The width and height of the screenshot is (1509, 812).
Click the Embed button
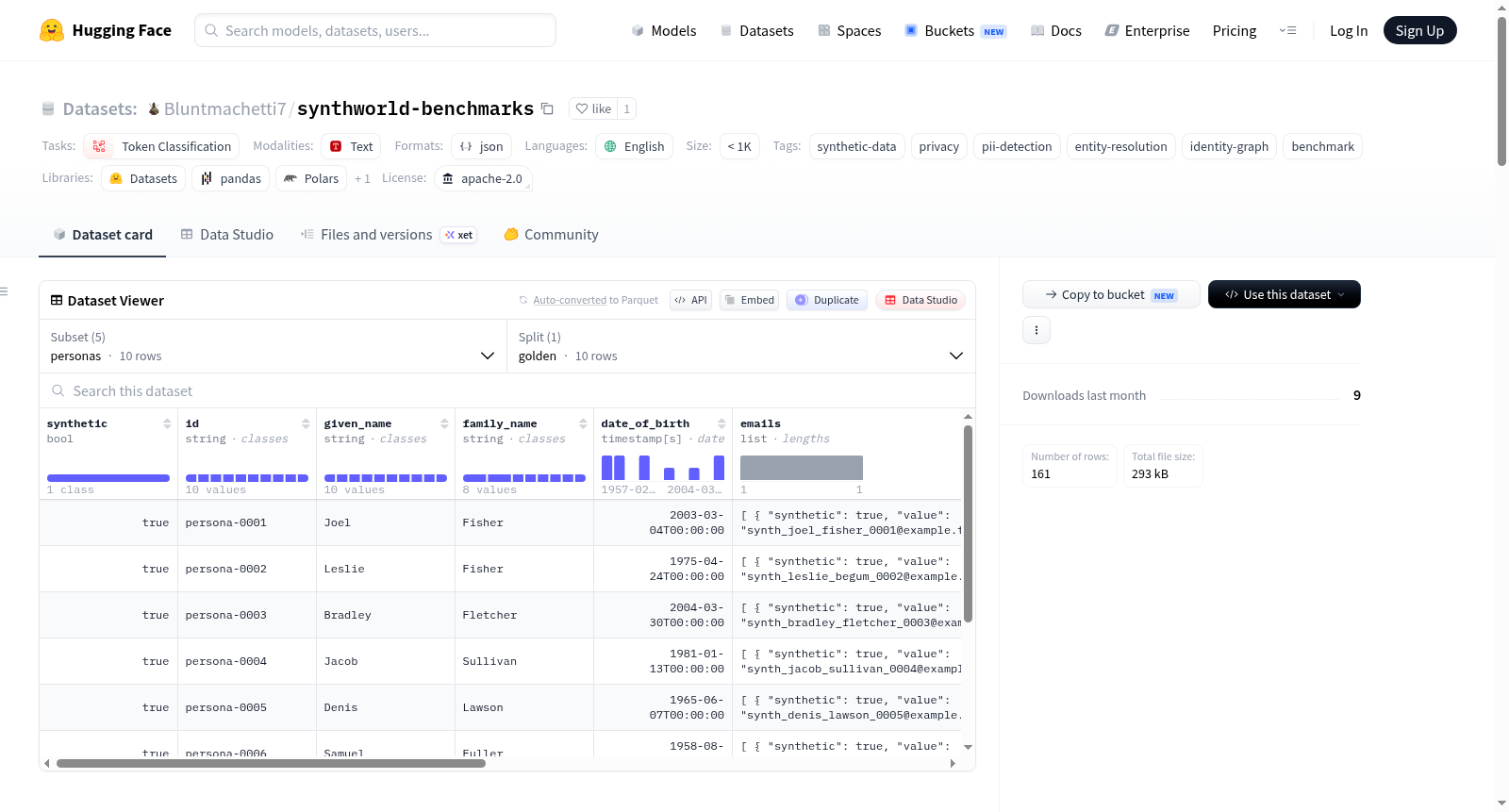[749, 300]
